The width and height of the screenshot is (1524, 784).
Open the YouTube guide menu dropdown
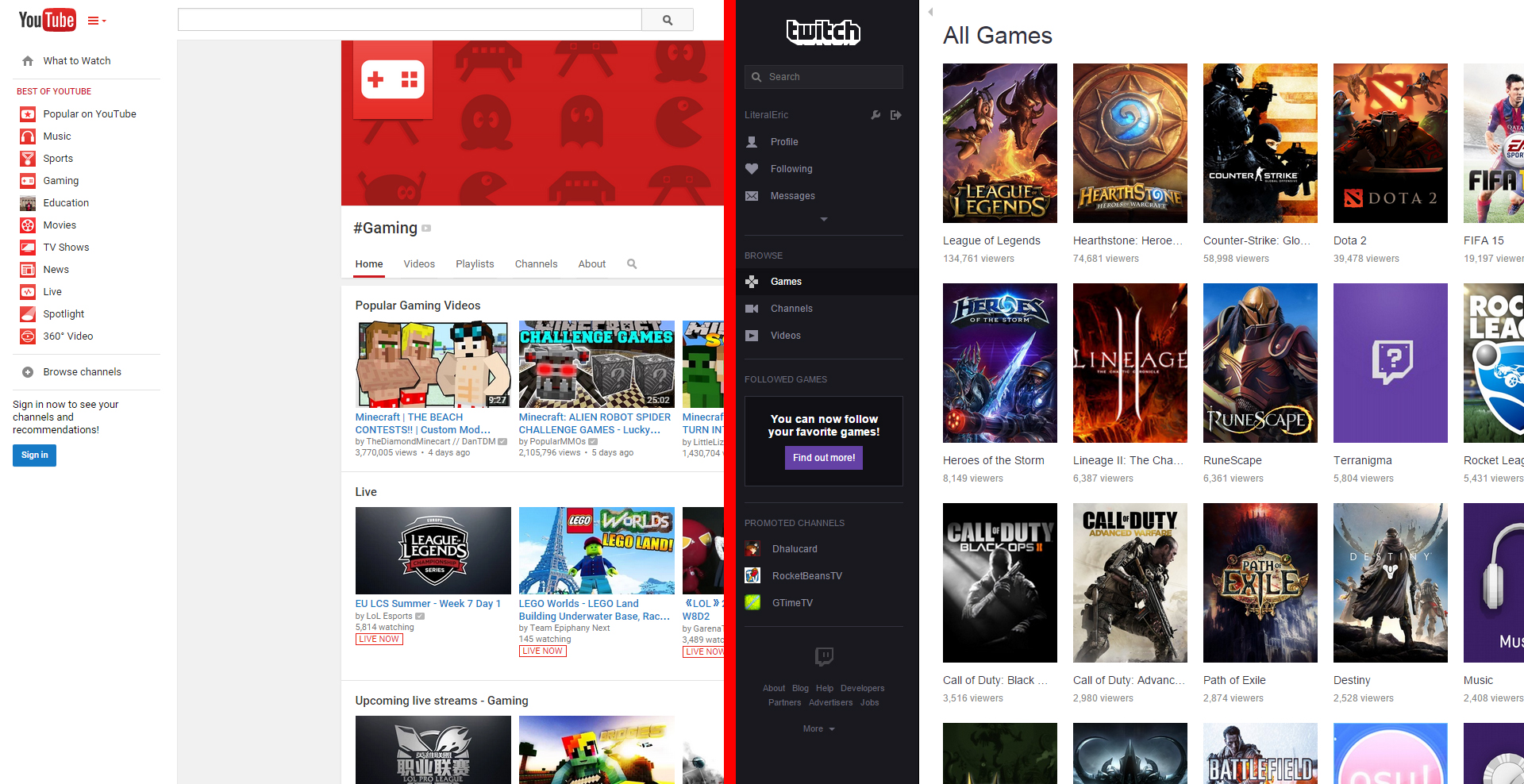pos(97,21)
